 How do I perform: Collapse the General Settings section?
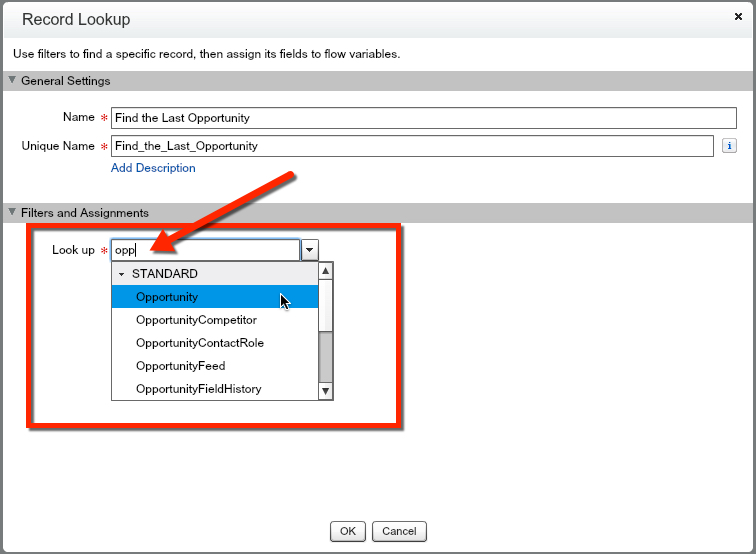(x=12, y=81)
